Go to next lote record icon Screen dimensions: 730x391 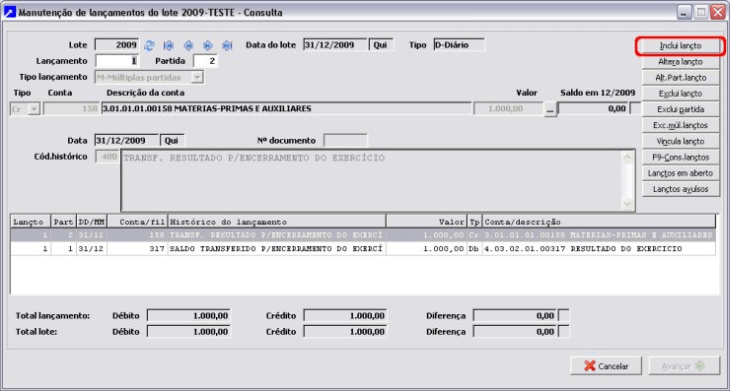[x=208, y=45]
